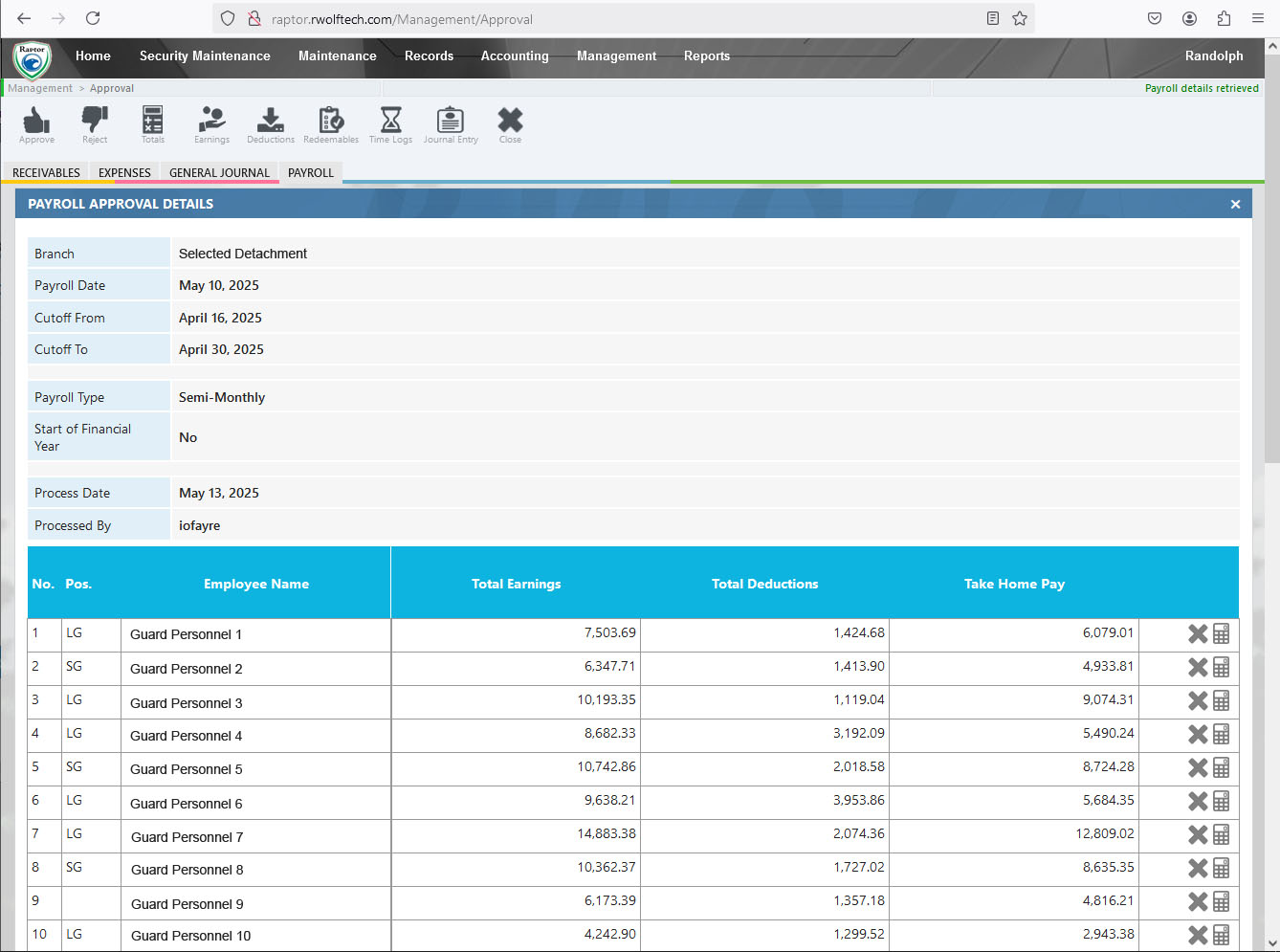Open the Earnings toolbar icon

211,122
